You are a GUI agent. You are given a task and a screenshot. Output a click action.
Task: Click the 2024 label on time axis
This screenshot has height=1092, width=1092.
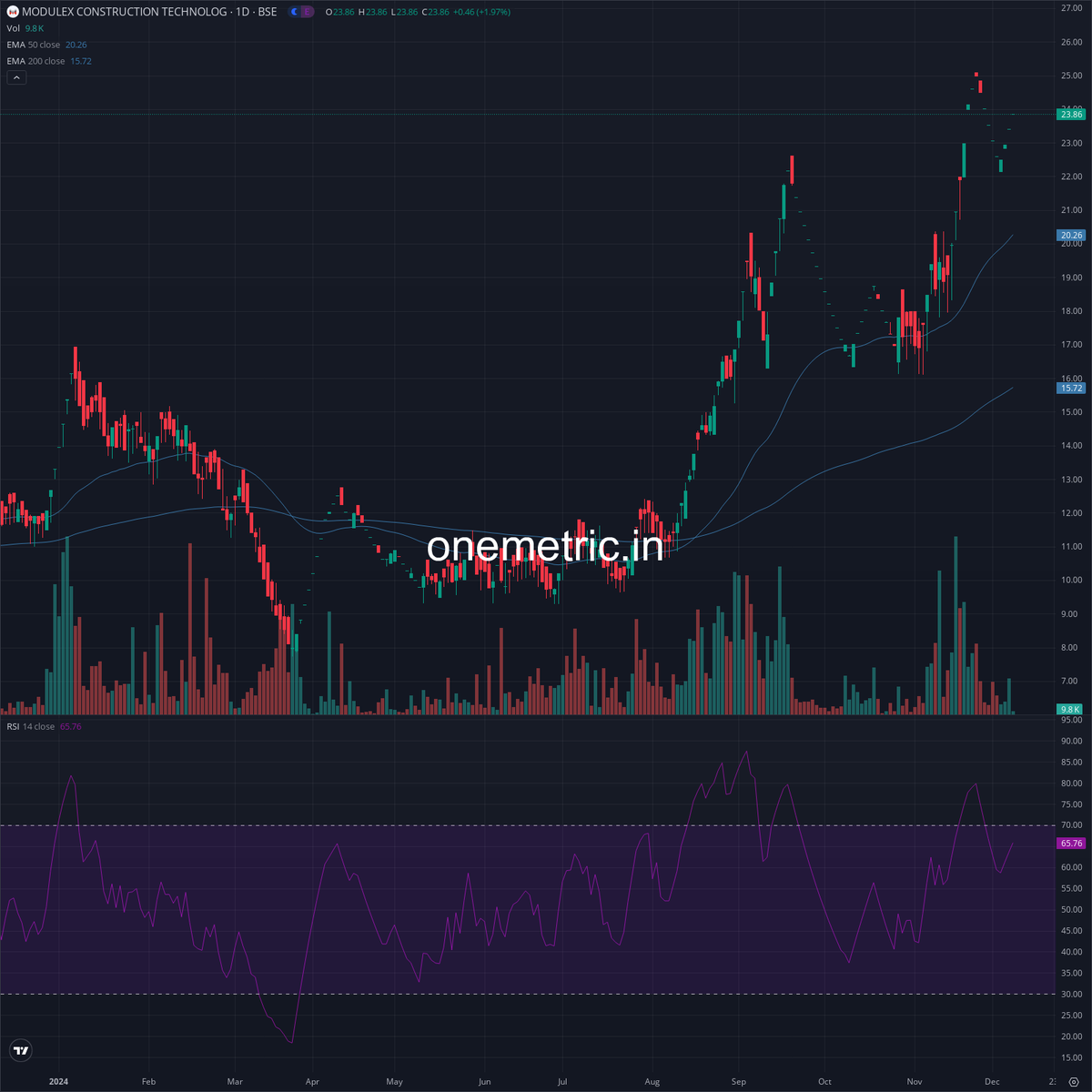[x=58, y=1082]
